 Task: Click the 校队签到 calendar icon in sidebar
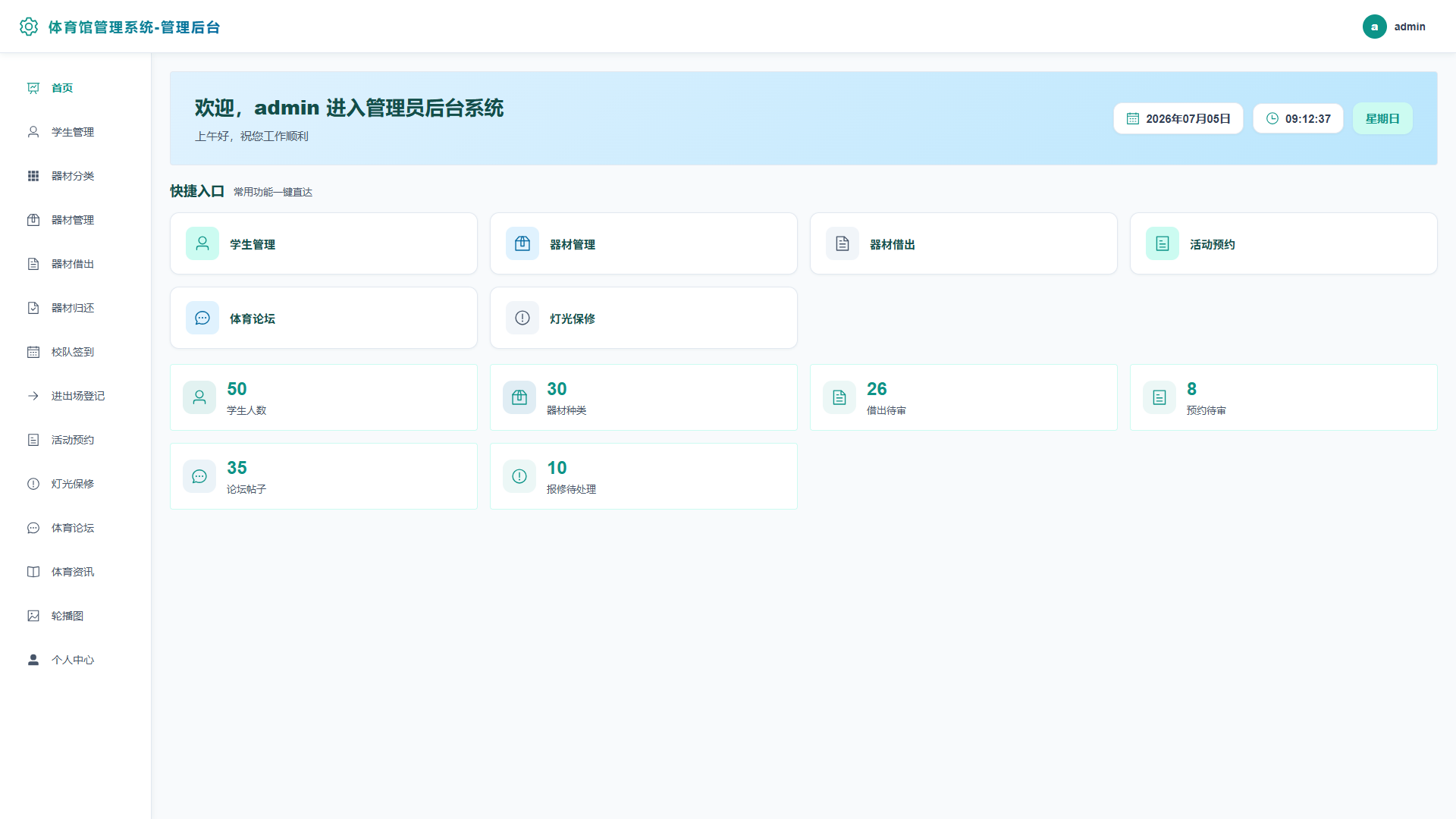tap(33, 352)
